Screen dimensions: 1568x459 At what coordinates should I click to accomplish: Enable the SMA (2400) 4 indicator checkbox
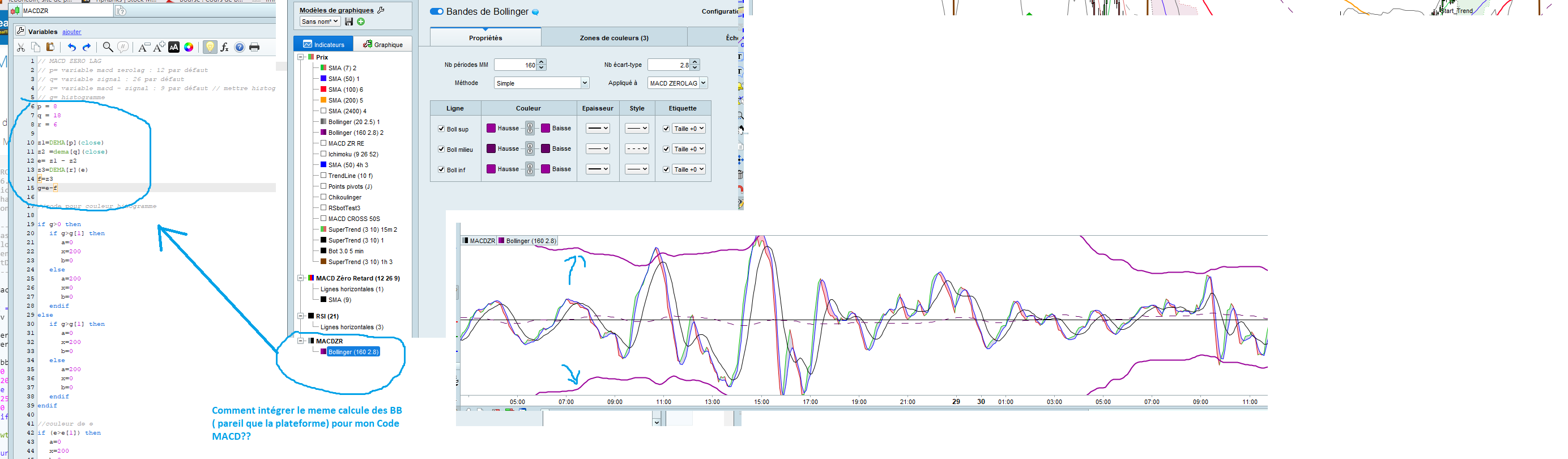[324, 111]
